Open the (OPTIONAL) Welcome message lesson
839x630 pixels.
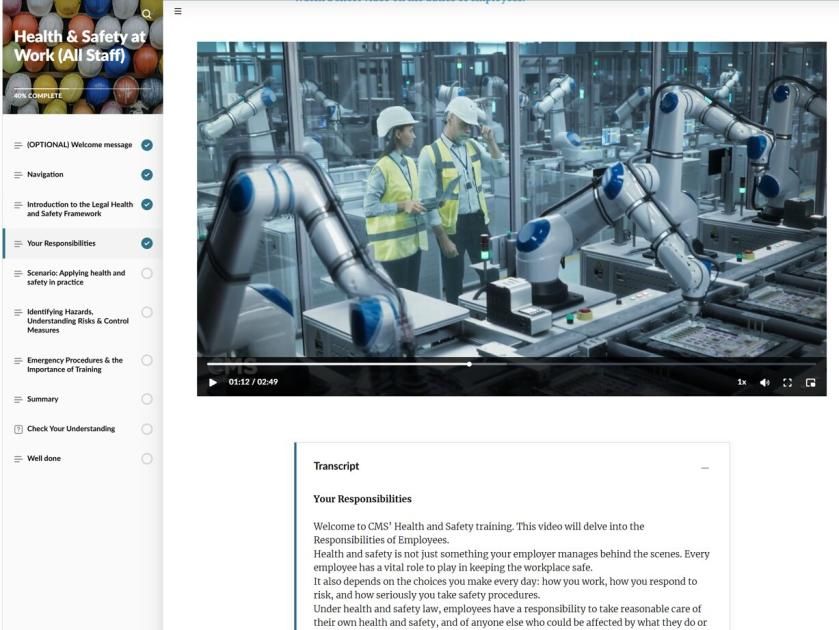coord(83,145)
